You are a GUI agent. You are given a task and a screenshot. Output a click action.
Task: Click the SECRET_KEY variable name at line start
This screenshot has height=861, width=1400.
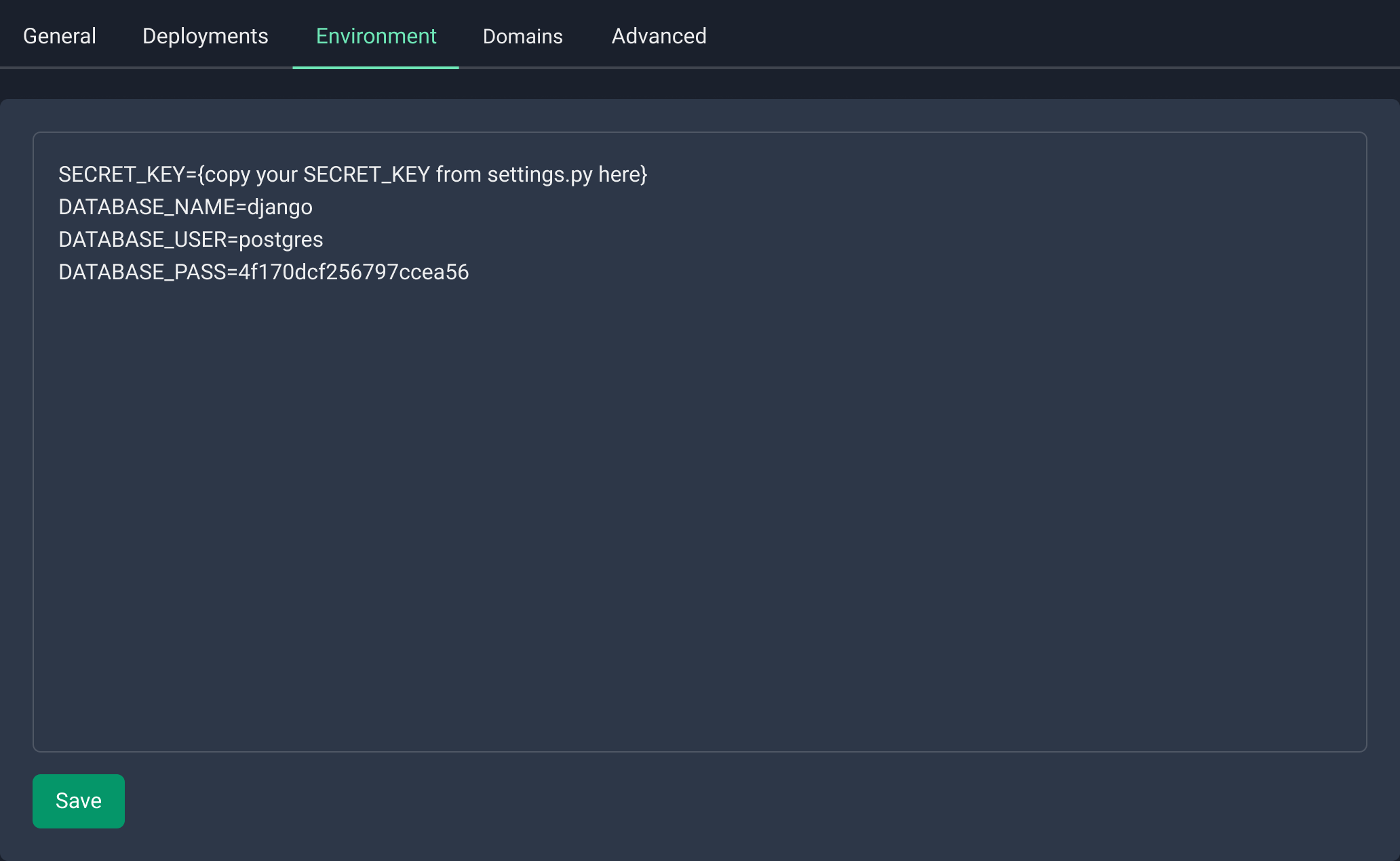(121, 175)
